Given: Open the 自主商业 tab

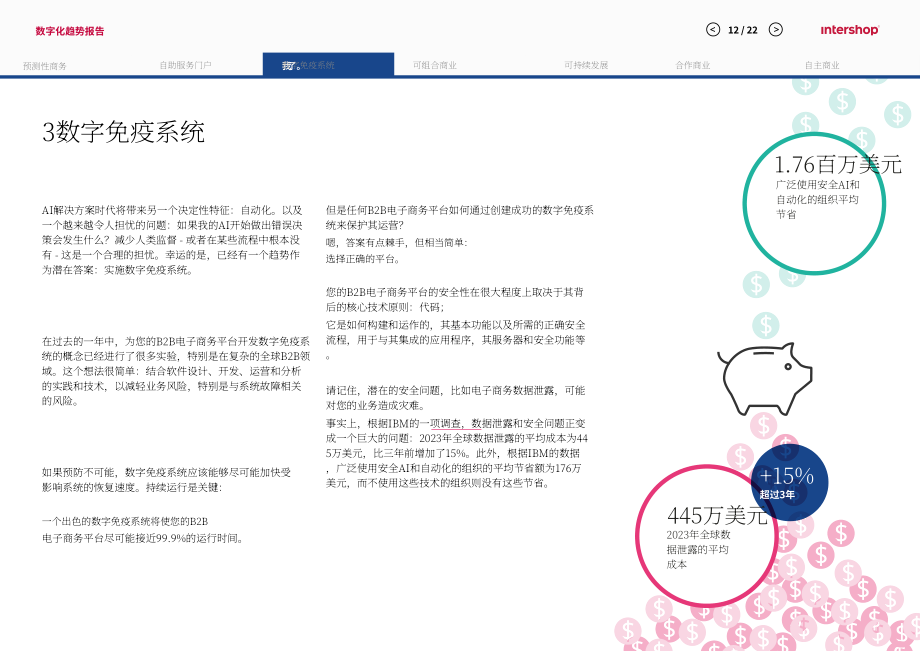Looking at the screenshot, I should pos(822,65).
